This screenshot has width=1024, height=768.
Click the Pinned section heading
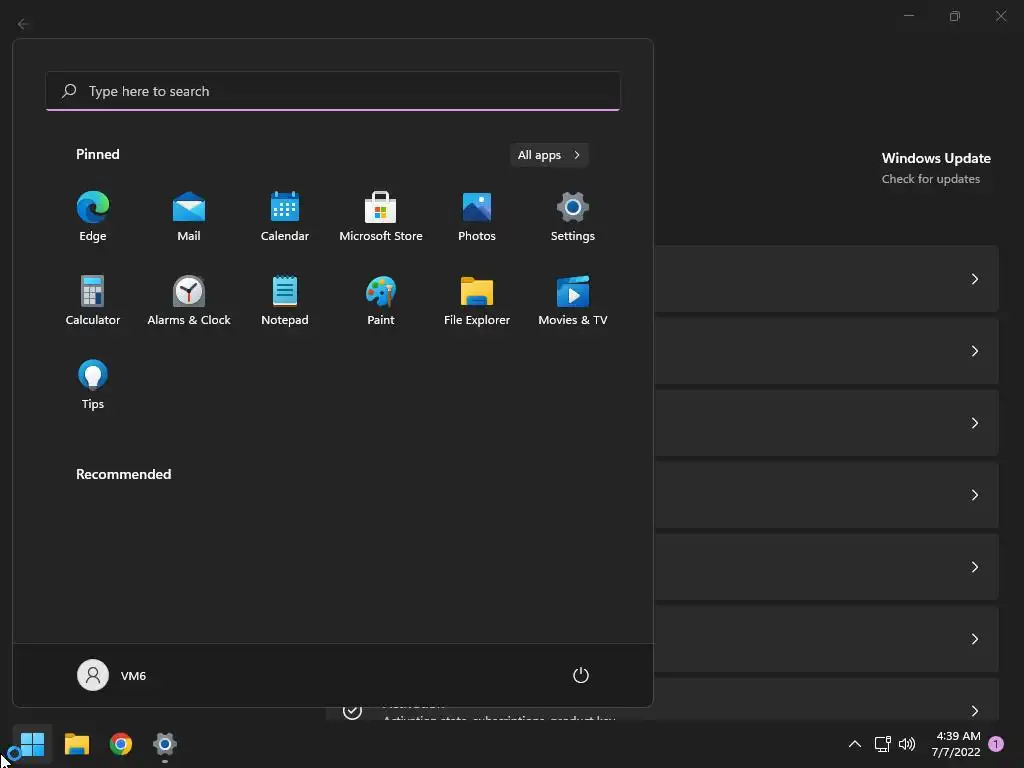tap(98, 154)
